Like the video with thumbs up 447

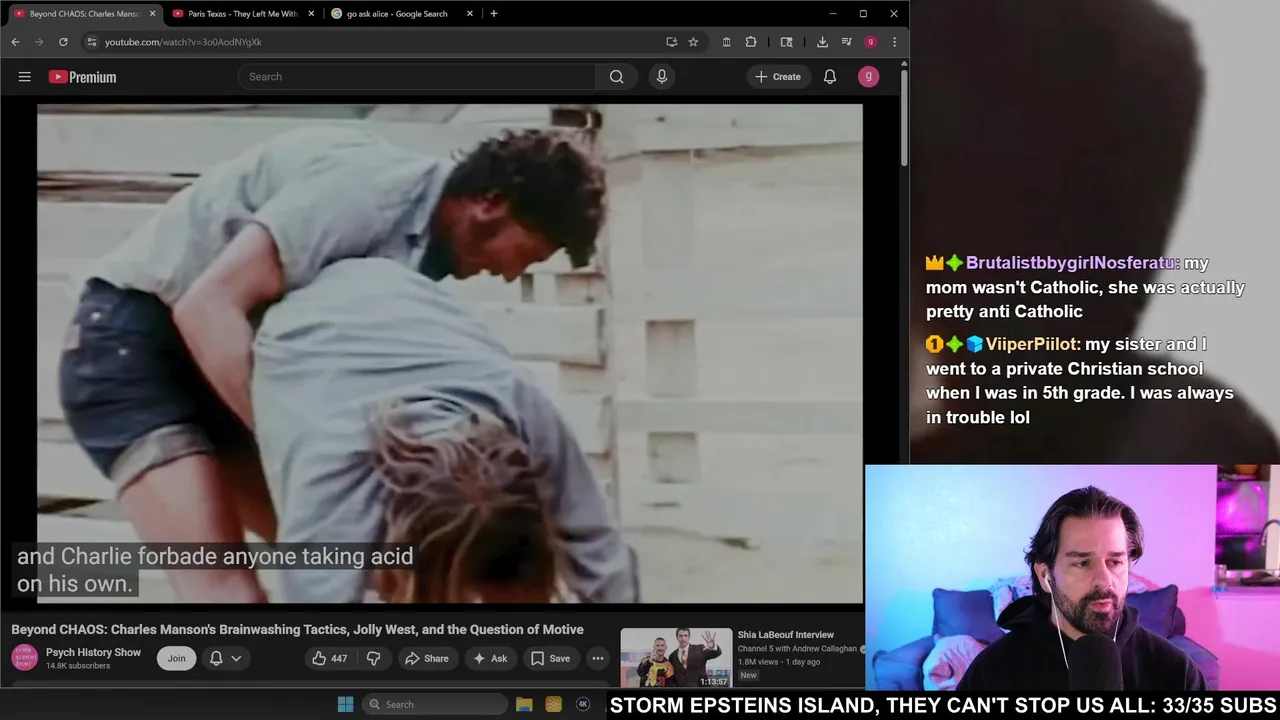(x=329, y=658)
